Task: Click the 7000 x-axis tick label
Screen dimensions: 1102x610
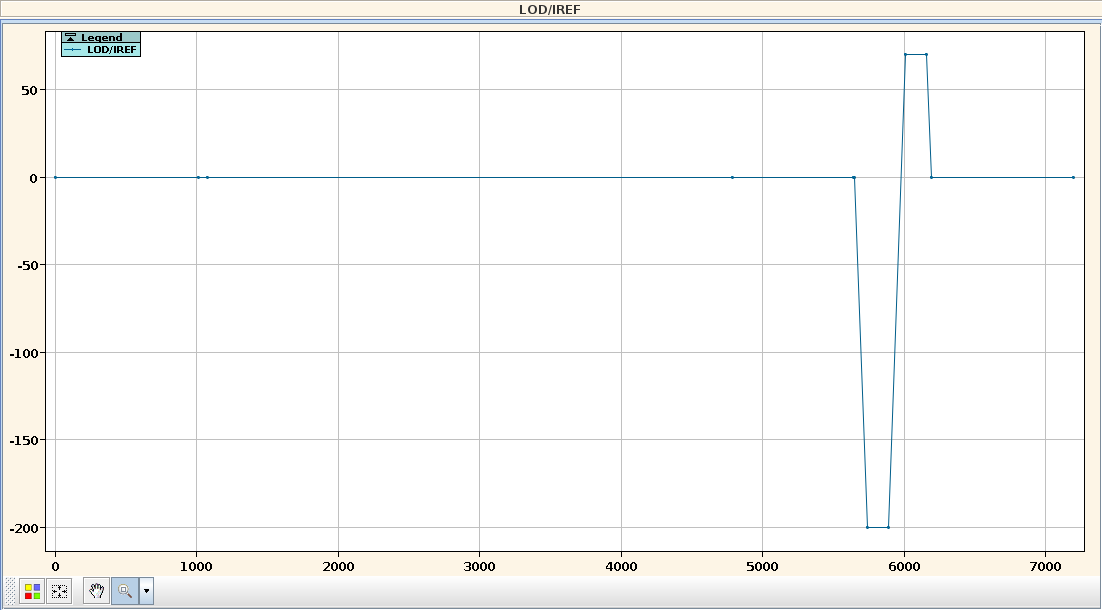Action: [x=1045, y=566]
